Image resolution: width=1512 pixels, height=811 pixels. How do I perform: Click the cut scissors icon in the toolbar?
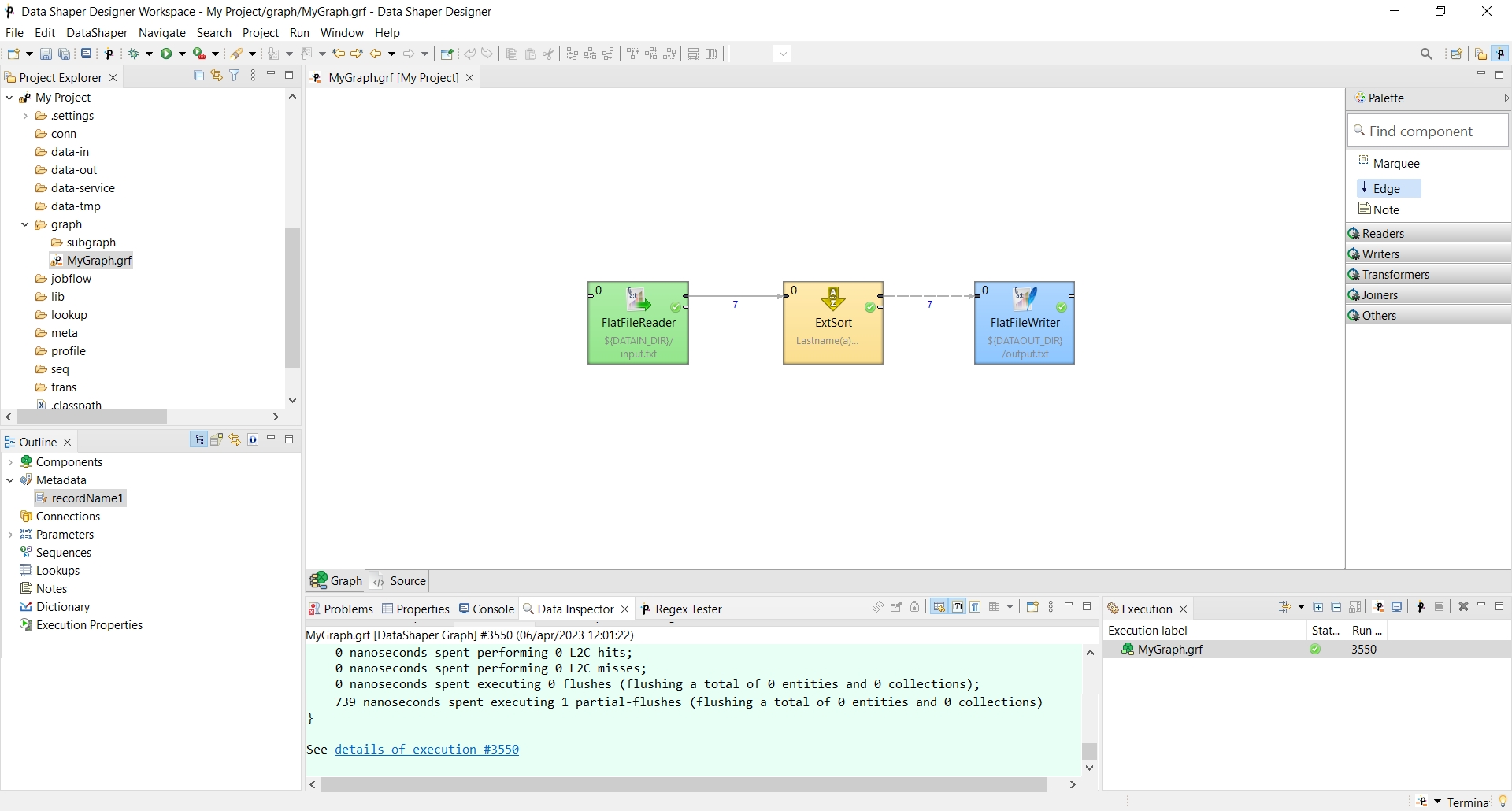(549, 54)
